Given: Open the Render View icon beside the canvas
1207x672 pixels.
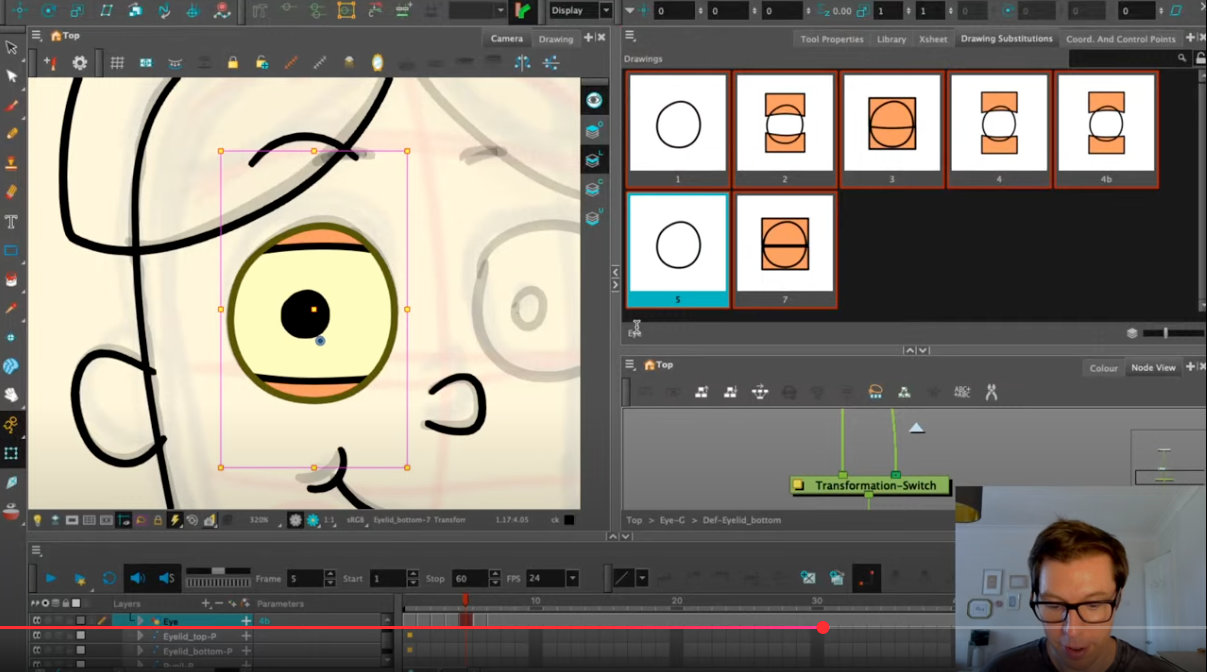Looking at the screenshot, I should point(594,101).
